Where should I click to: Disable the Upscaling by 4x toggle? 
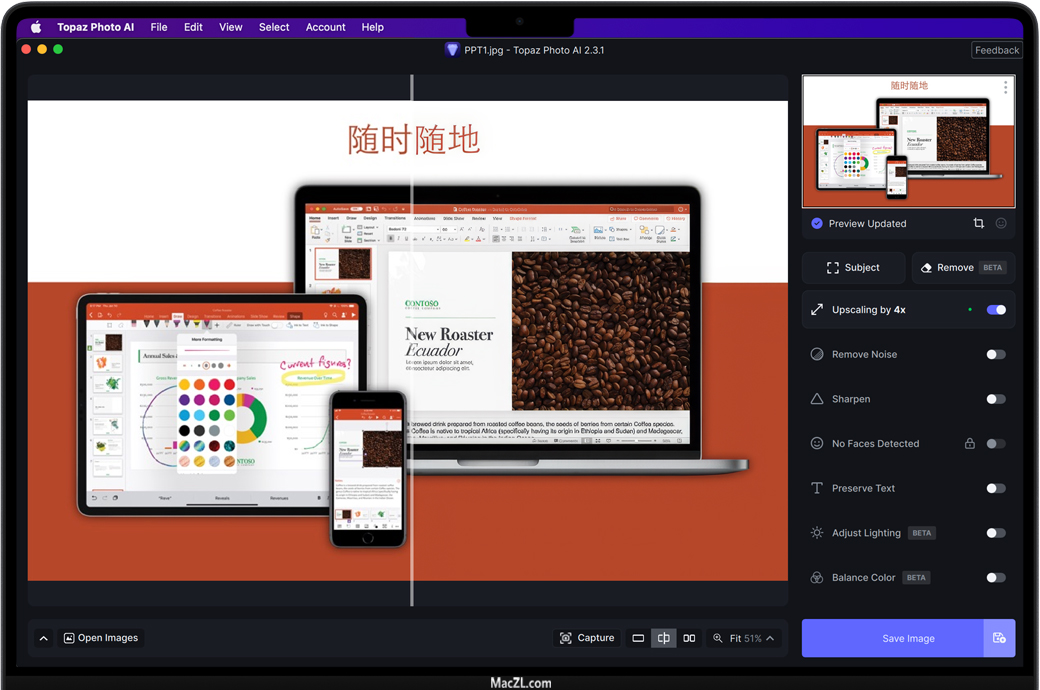[x=995, y=310]
